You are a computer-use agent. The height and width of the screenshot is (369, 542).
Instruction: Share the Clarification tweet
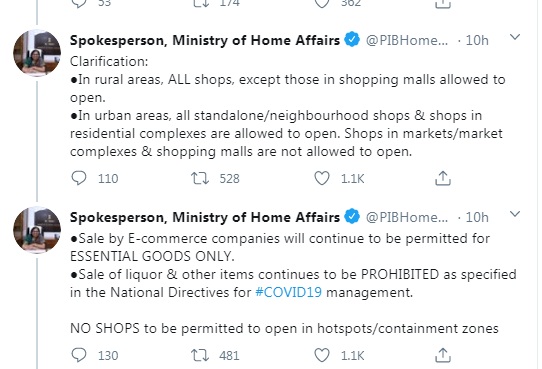click(x=443, y=179)
